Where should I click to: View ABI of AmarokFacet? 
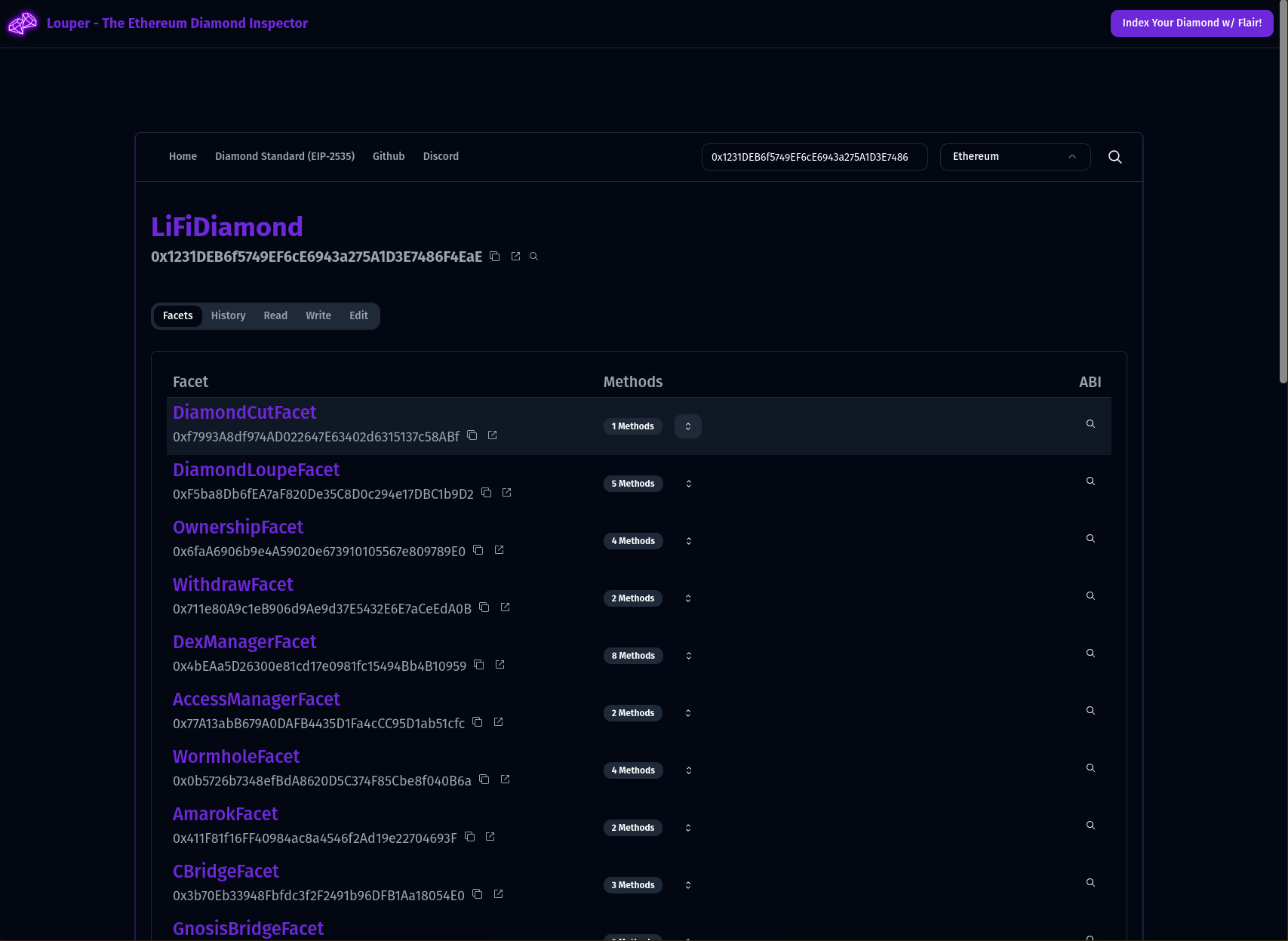1090,826
